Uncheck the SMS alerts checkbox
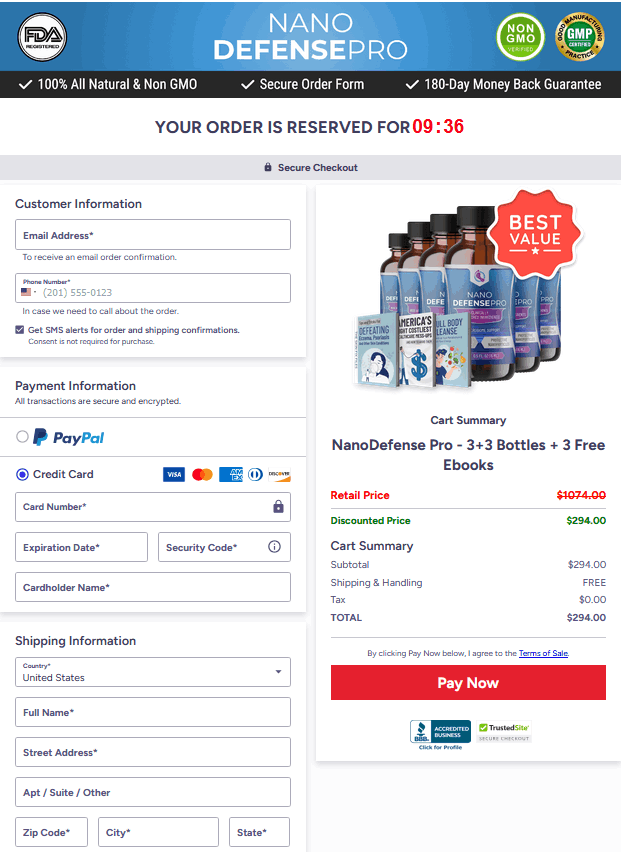Viewport: 621px width, 852px height. click(x=20, y=330)
